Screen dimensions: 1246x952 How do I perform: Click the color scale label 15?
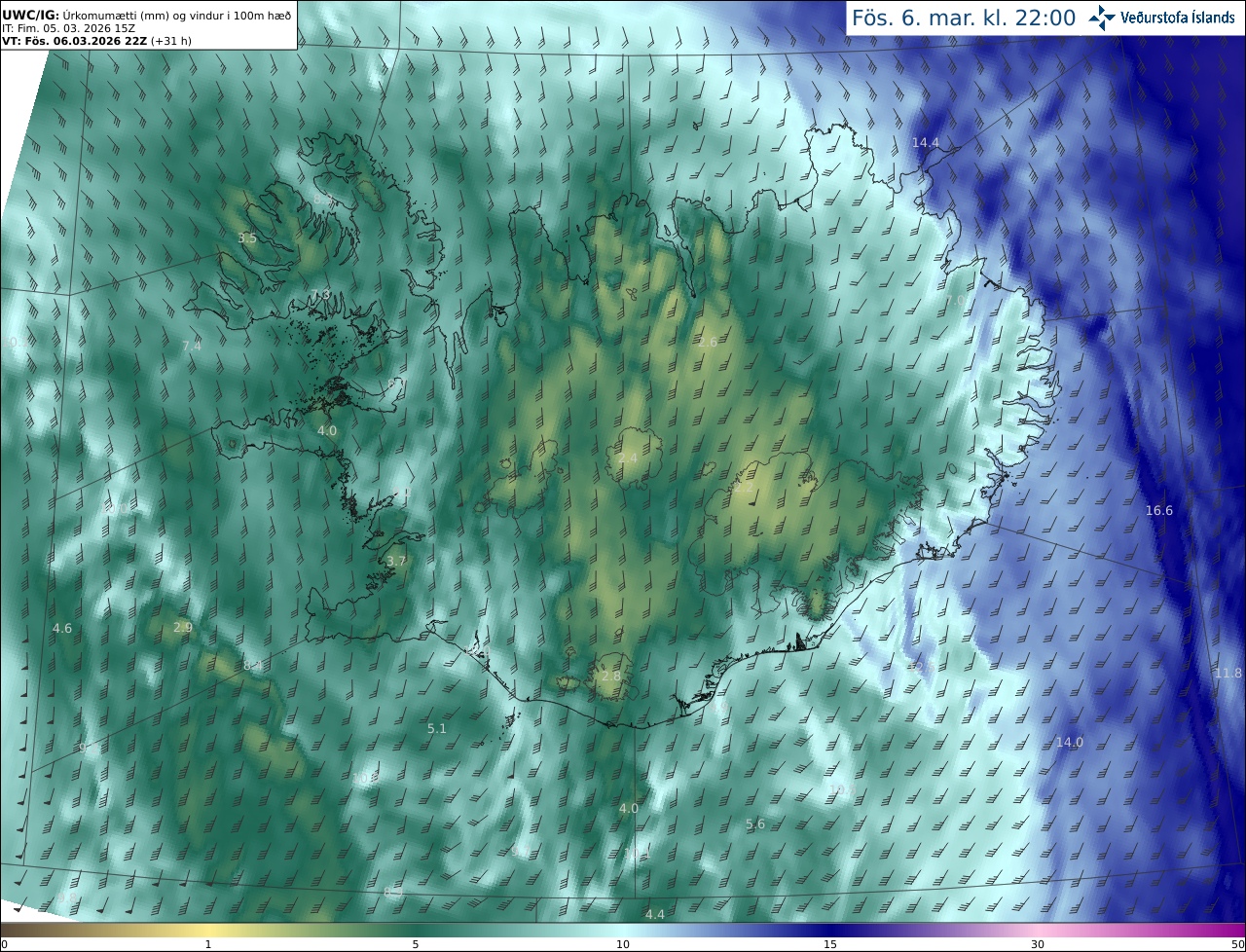[x=830, y=944]
